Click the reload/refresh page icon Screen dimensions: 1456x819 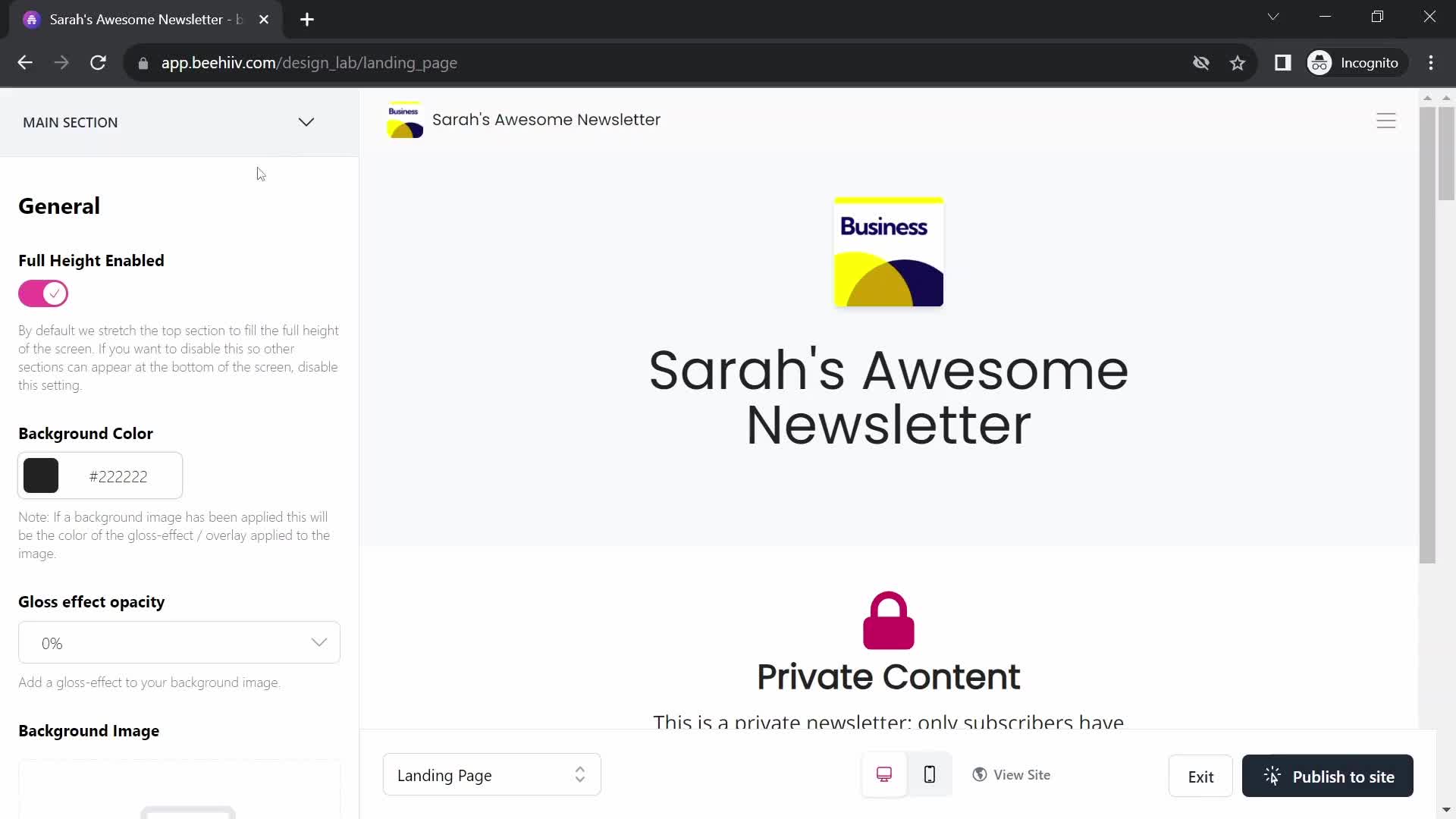click(x=98, y=63)
